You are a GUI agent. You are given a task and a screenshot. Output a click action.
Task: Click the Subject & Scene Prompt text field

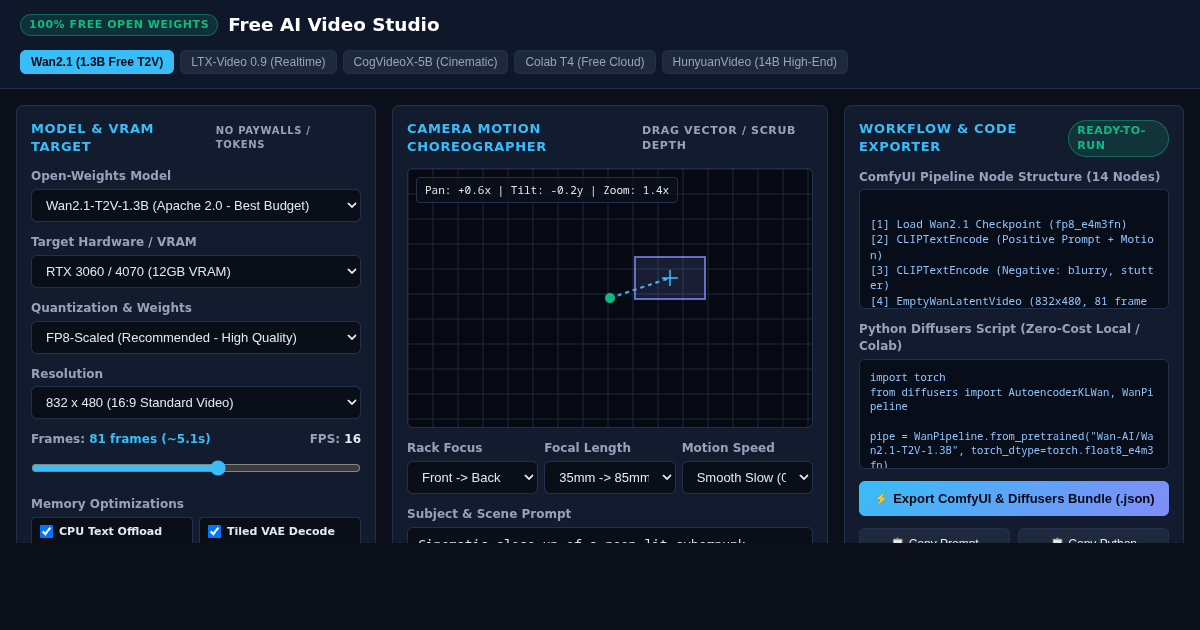[x=610, y=536]
